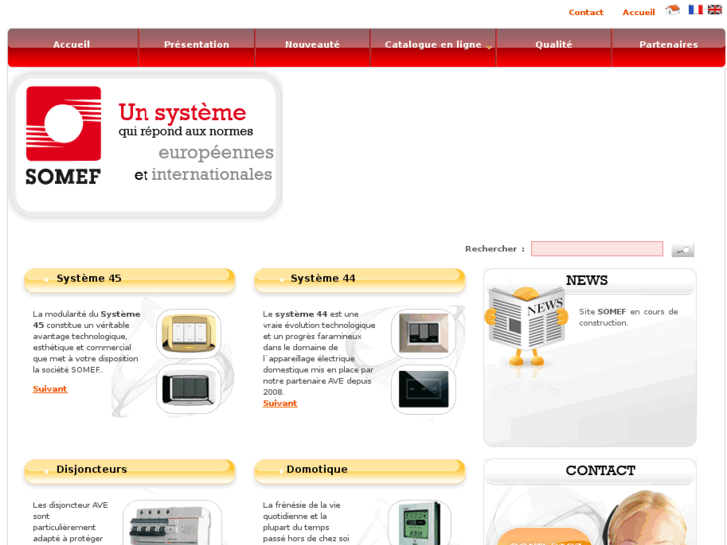727x545 pixels.
Task: Expand the Catalogue en ligne dropdown arrow
Action: point(489,47)
